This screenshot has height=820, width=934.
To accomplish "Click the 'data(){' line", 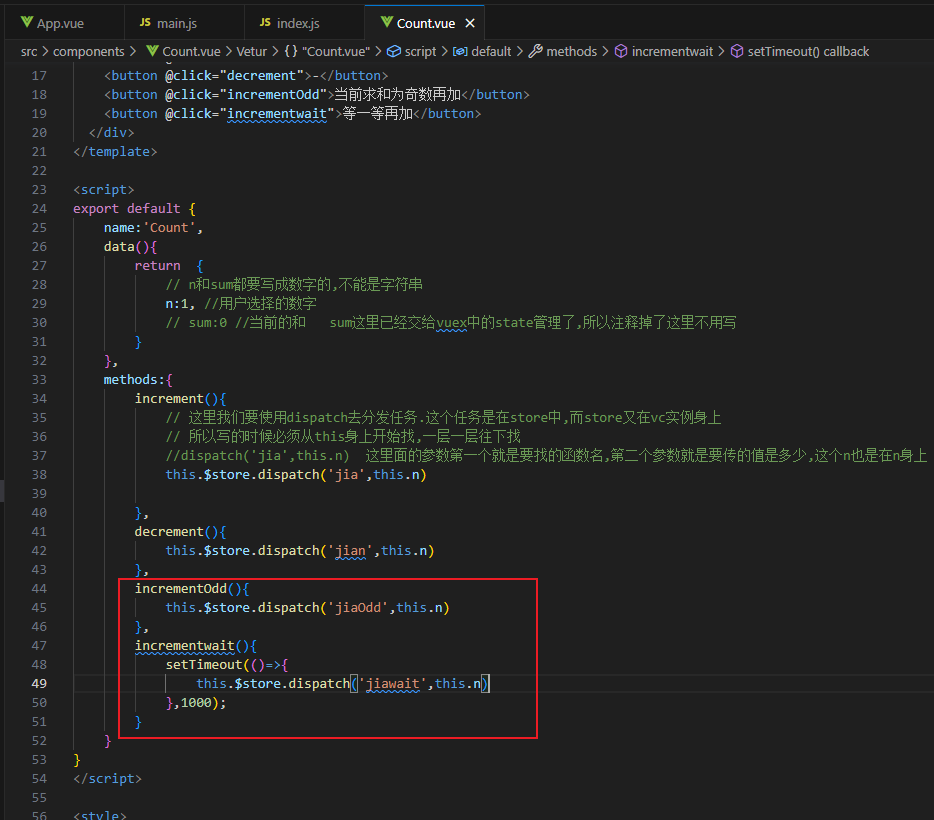I will (130, 247).
